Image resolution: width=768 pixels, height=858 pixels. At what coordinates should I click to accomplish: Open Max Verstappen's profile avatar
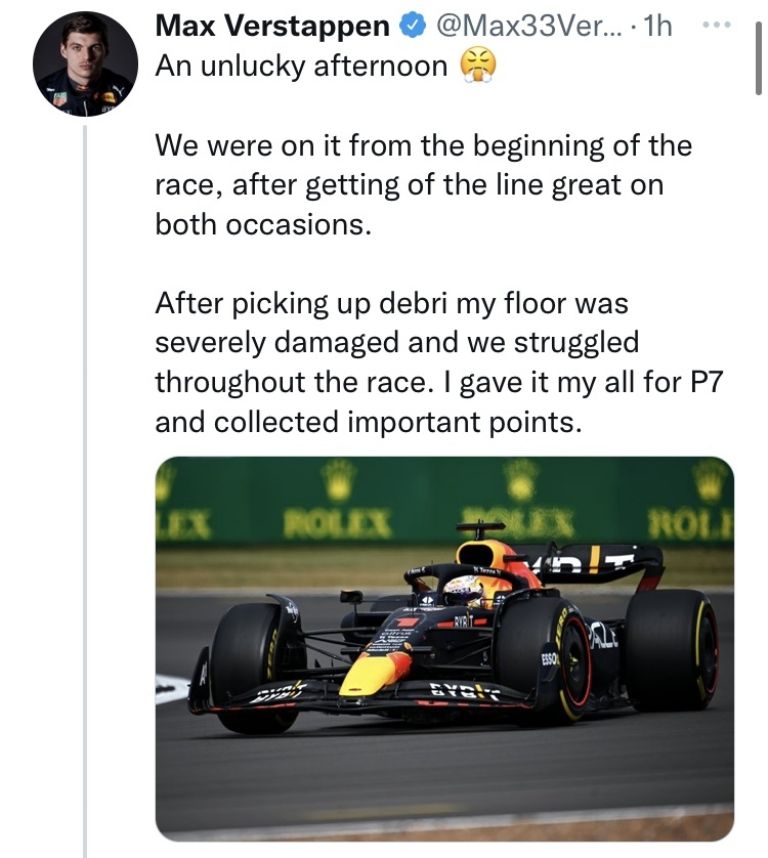(85, 65)
